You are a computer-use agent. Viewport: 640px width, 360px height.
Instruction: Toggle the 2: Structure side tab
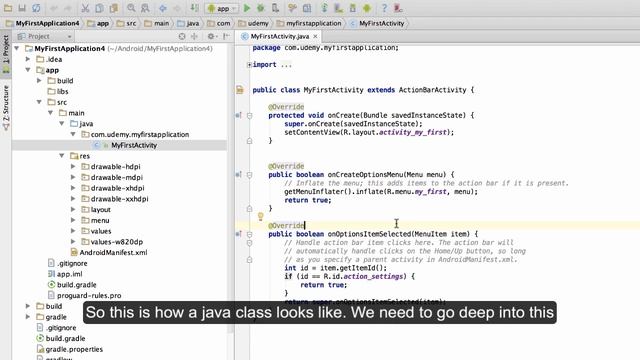[6, 107]
